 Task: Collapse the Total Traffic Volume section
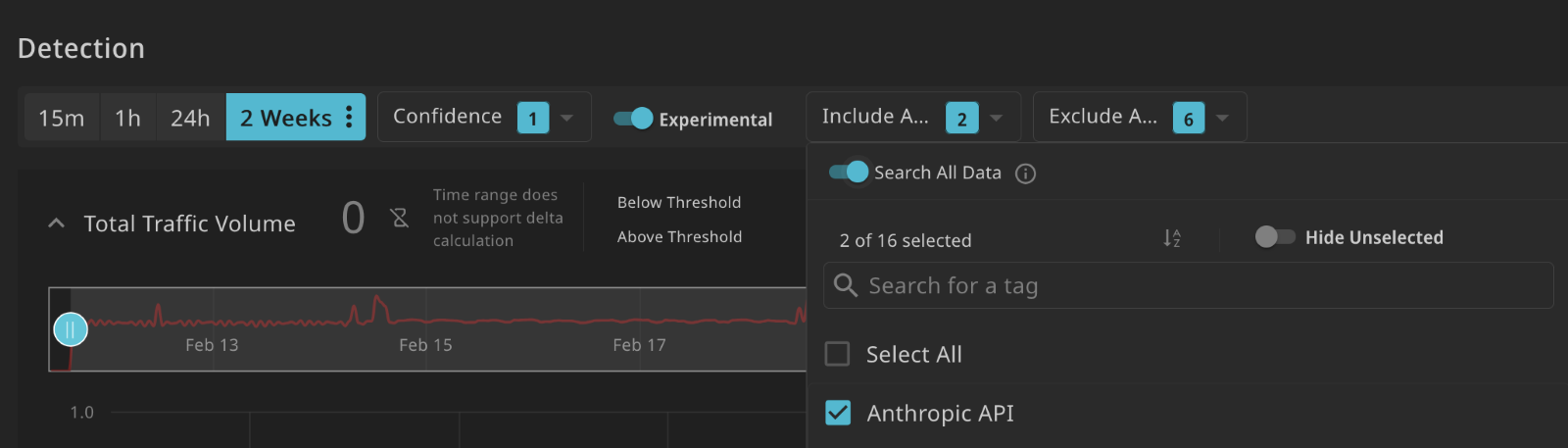pos(57,224)
